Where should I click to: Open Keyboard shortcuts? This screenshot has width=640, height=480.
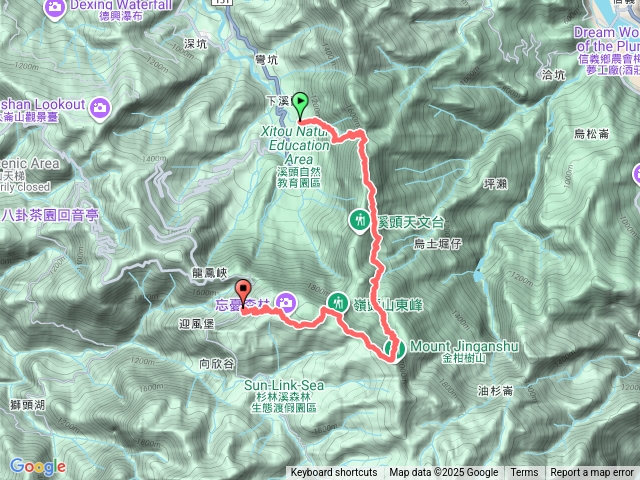point(333,473)
